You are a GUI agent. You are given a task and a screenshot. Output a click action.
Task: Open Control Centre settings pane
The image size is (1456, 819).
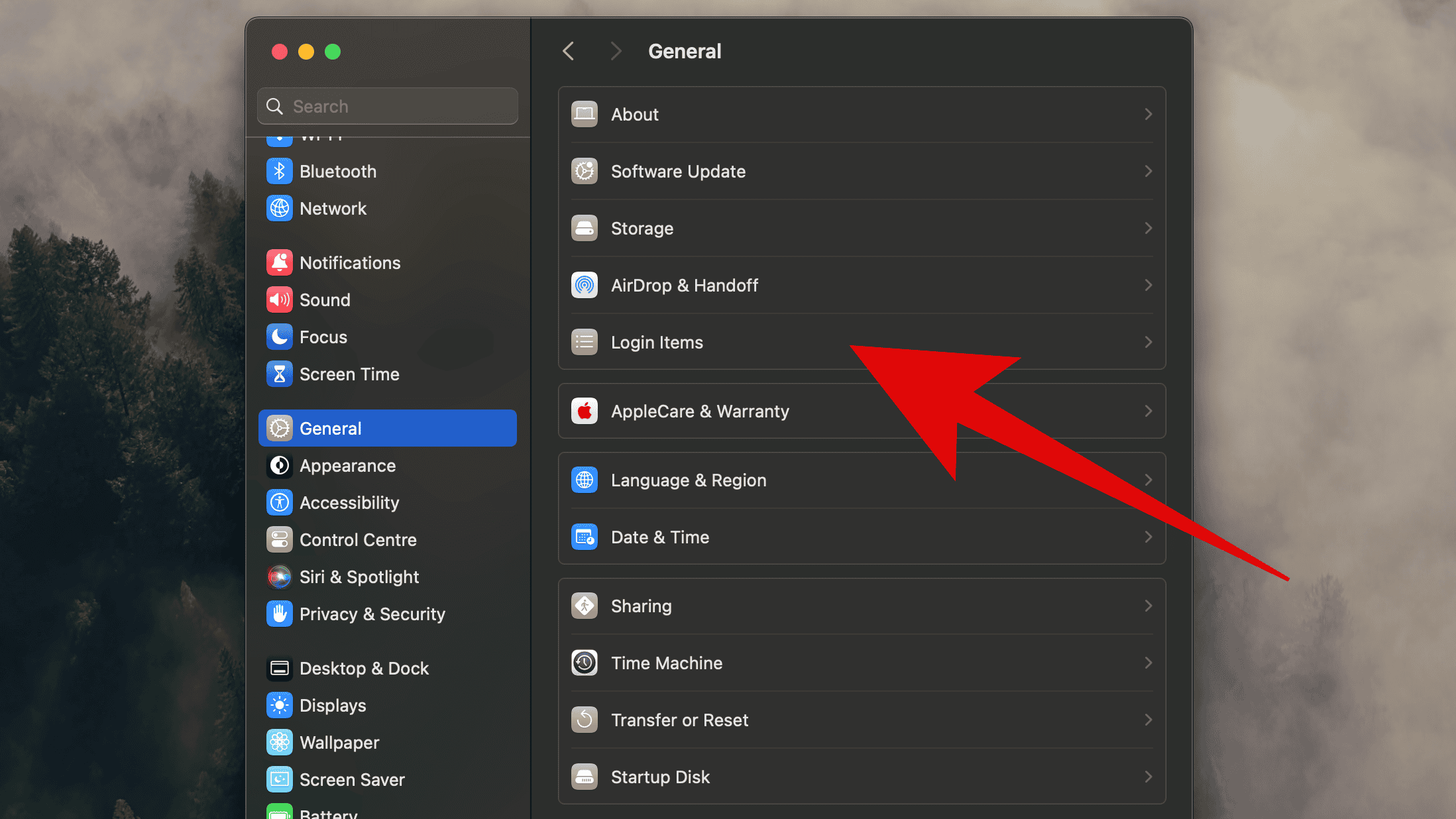point(358,540)
